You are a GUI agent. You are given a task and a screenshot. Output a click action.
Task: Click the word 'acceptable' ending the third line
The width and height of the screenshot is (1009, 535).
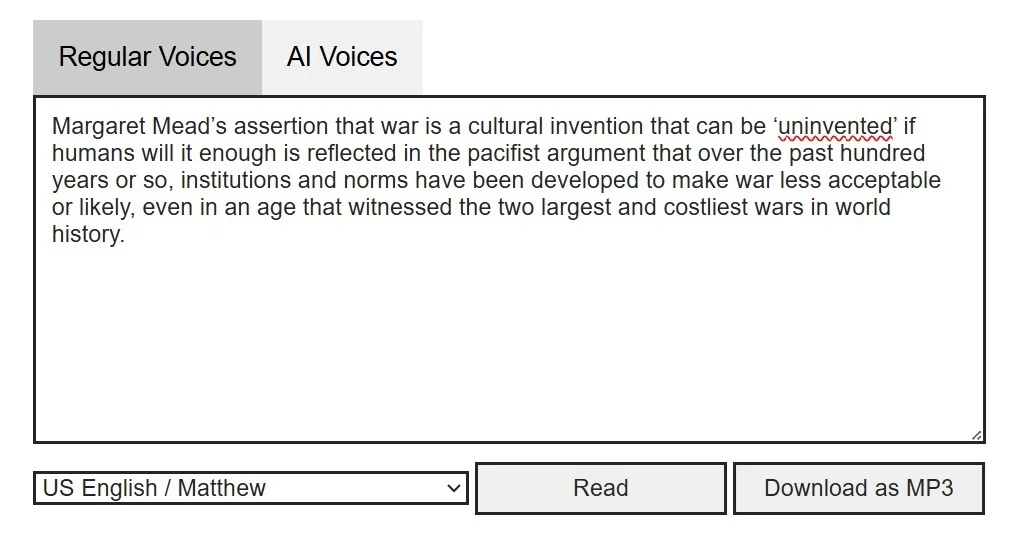[884, 180]
